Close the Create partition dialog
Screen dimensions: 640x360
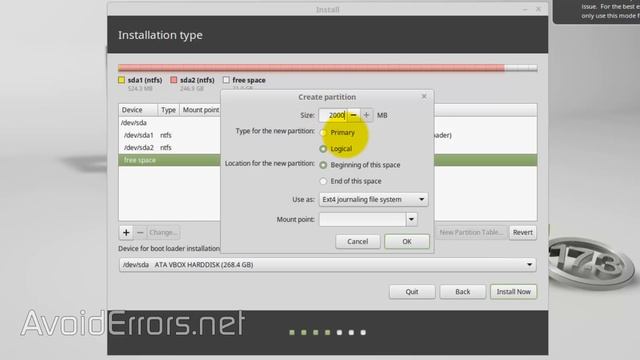click(x=424, y=96)
